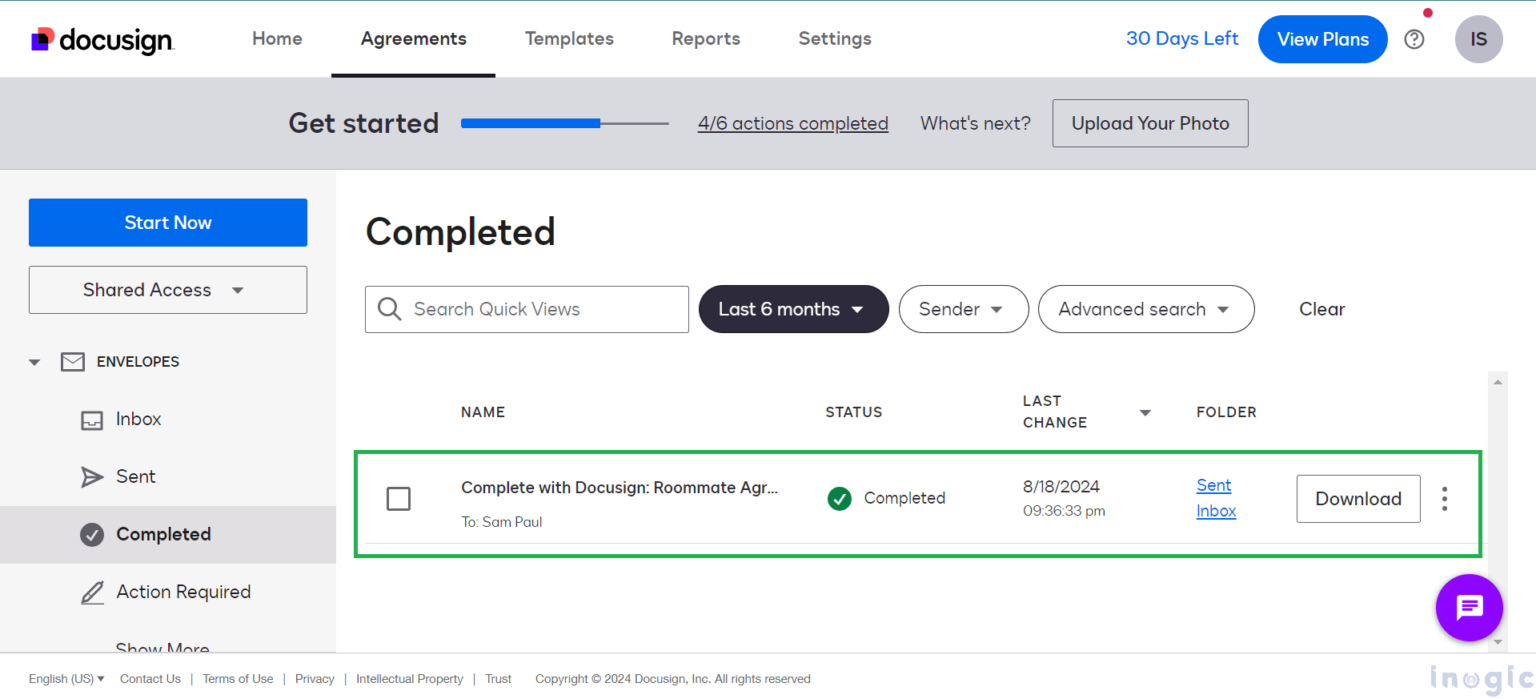Screen dimensions: 1536x699
Task: Toggle the Completed status indicator
Action: 840,498
